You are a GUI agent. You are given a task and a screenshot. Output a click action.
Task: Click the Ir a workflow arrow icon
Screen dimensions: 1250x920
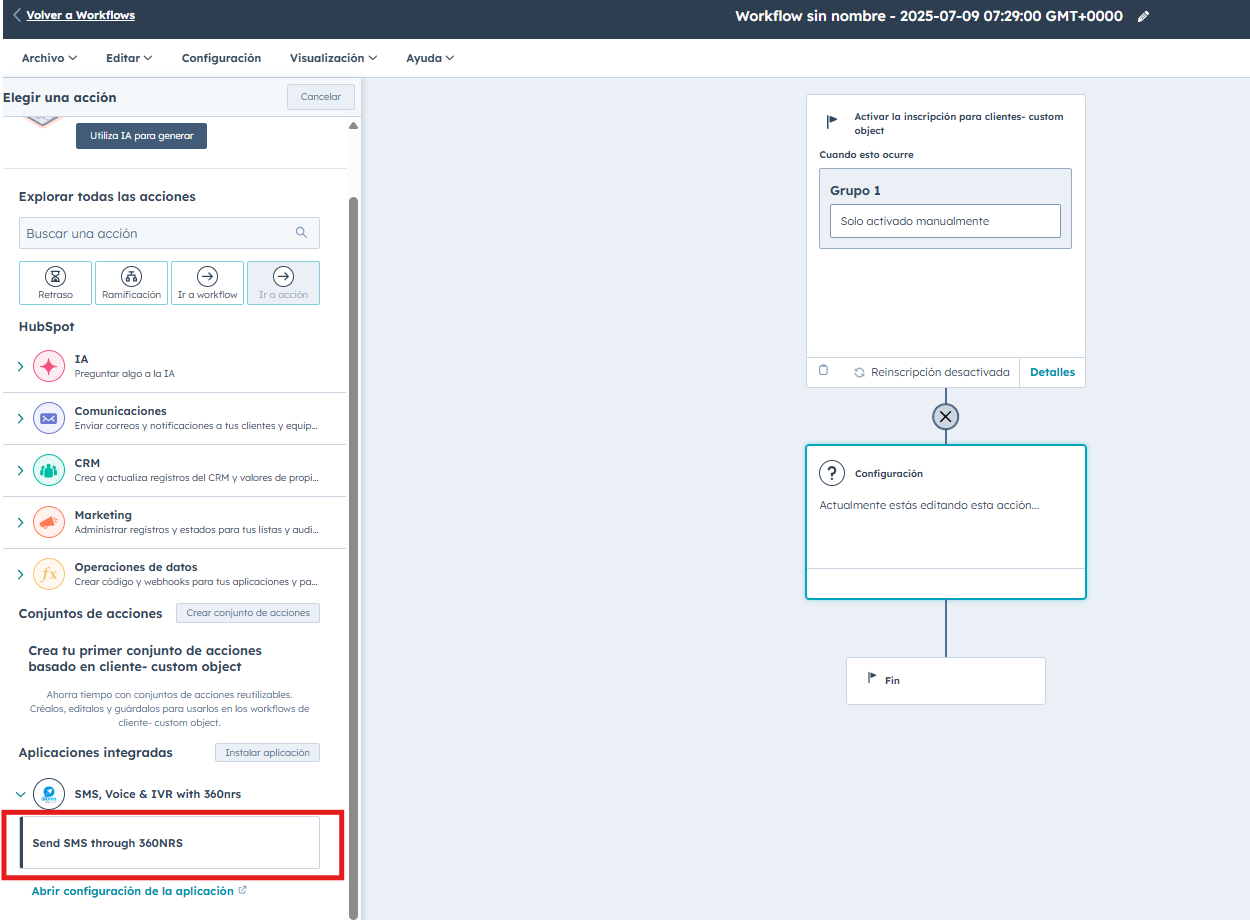[x=207, y=276]
